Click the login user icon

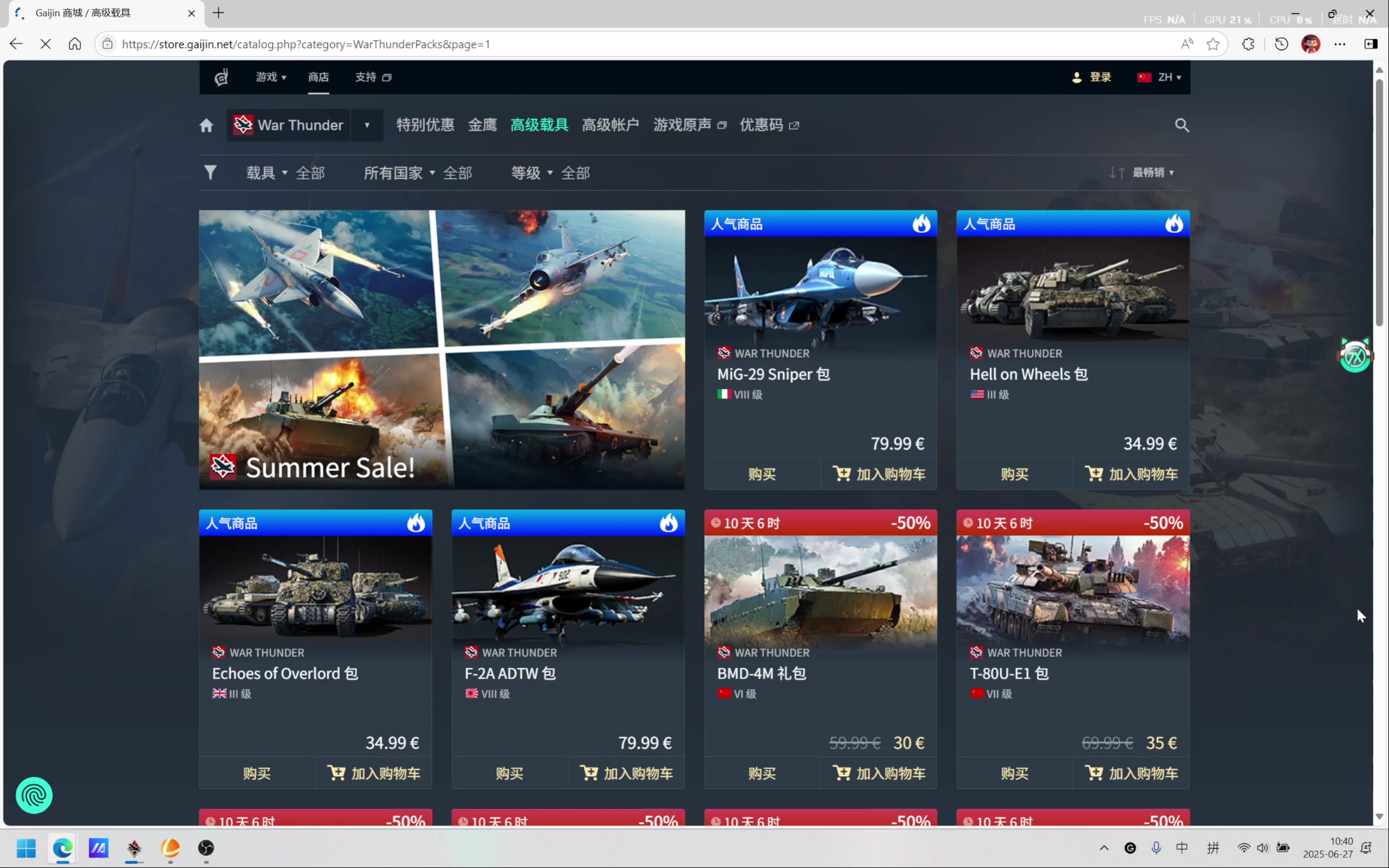click(x=1076, y=77)
